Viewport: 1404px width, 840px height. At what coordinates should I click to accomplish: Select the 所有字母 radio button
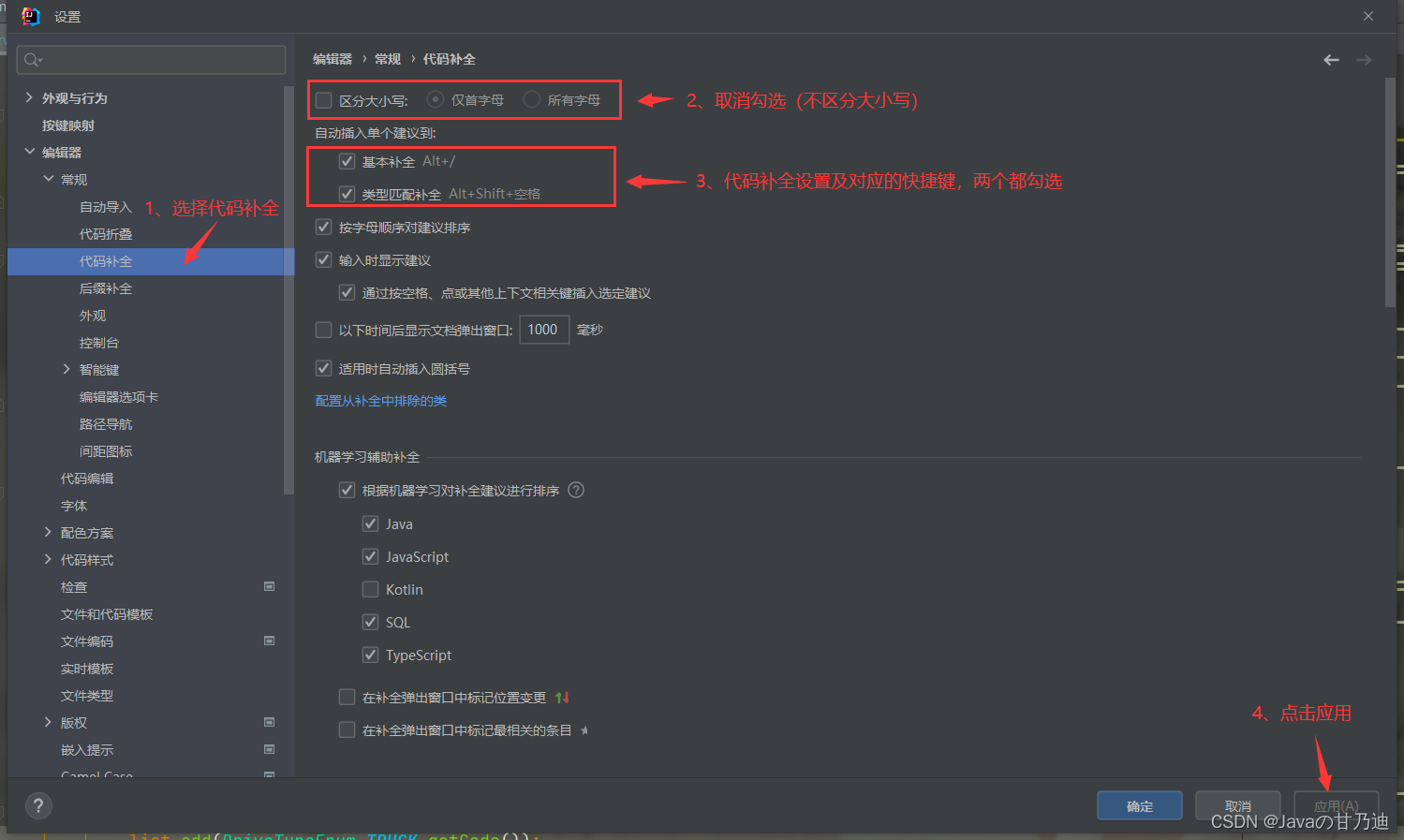532,99
